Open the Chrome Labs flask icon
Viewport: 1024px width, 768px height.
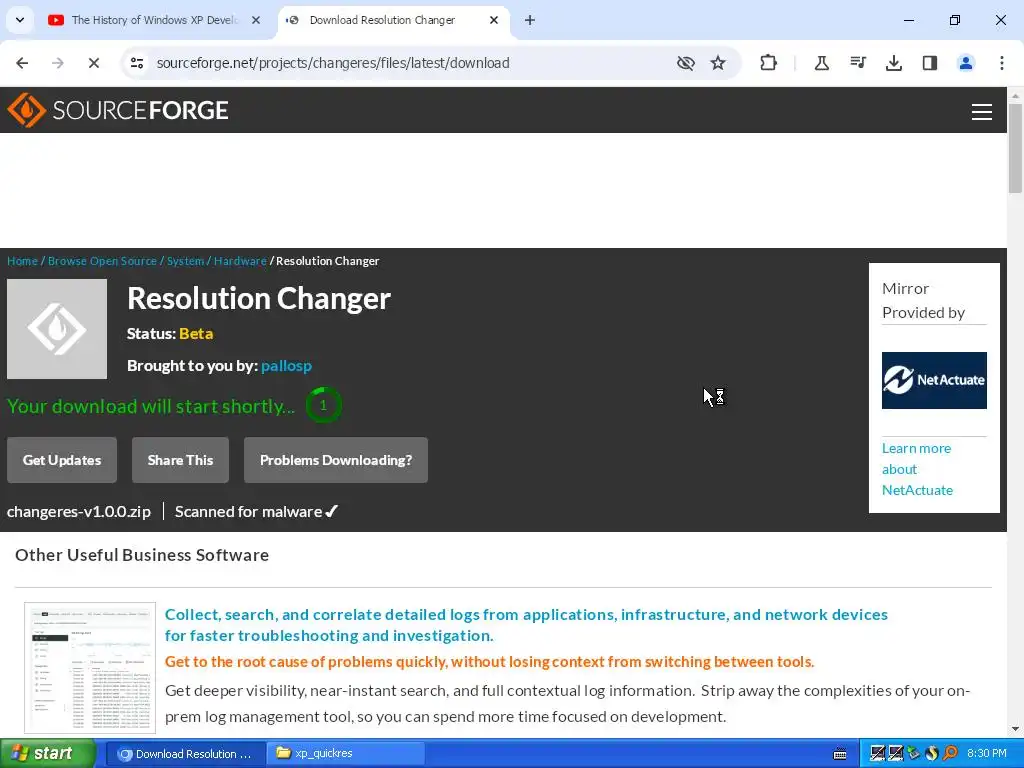pos(822,63)
